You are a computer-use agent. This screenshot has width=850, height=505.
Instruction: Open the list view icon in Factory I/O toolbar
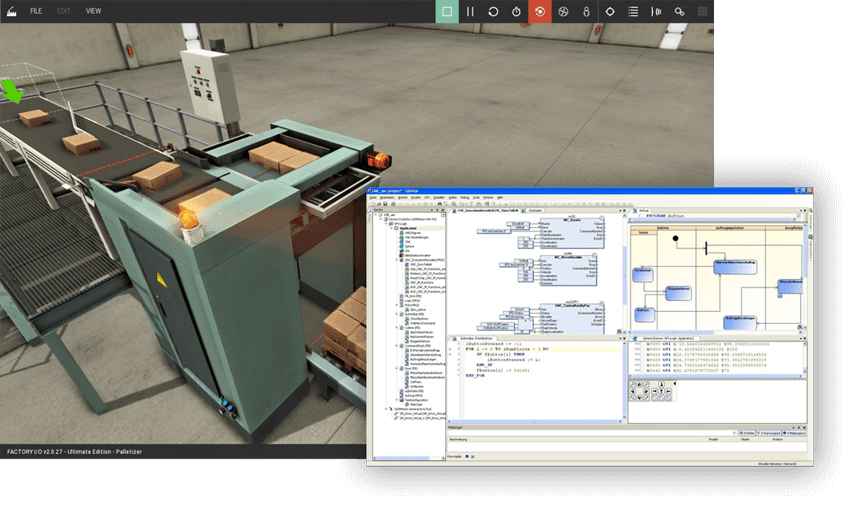[x=633, y=11]
